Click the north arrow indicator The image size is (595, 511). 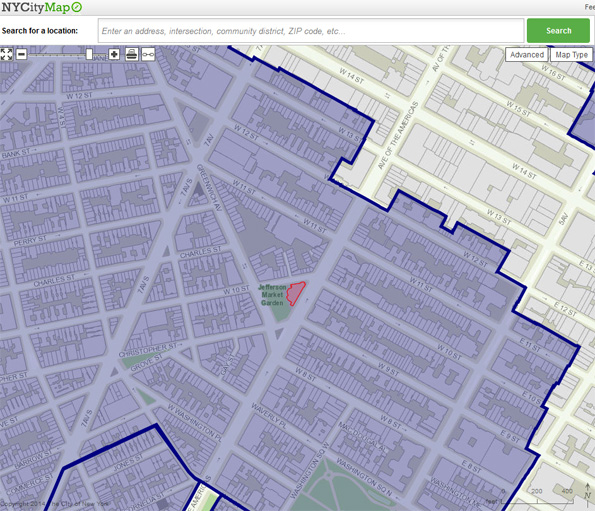point(587,491)
